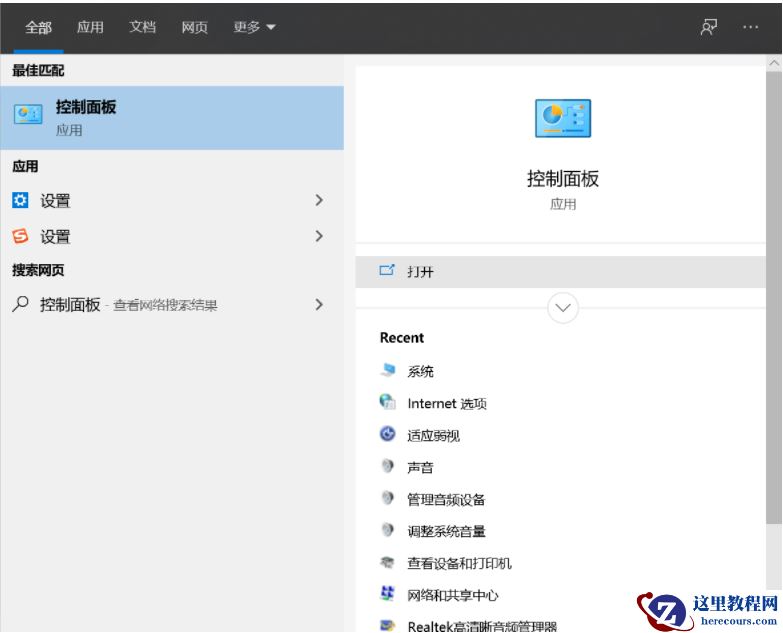Open recent item Realtek高清晰音频管理器
Viewport: 783px width, 633px height.
[482, 626]
